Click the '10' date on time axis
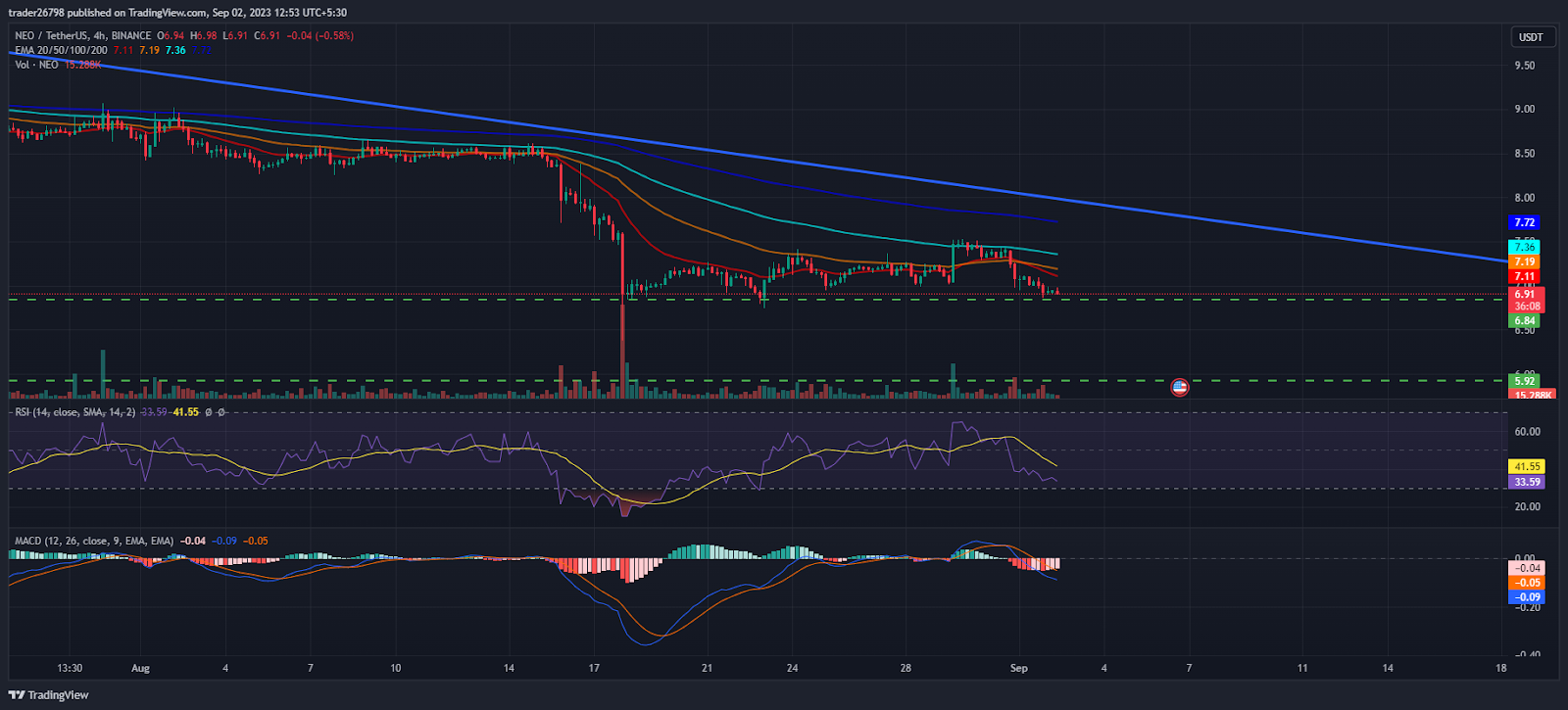1568x710 pixels. [395, 668]
